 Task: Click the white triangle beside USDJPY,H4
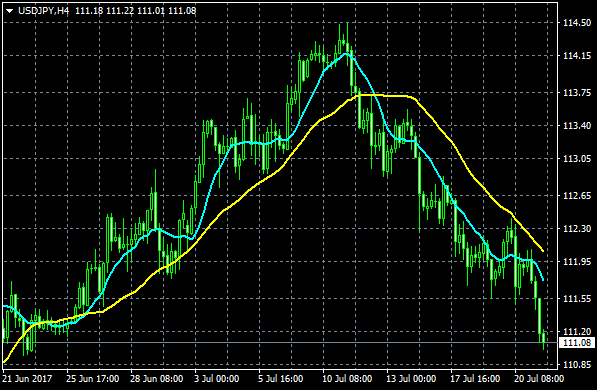tap(10, 11)
